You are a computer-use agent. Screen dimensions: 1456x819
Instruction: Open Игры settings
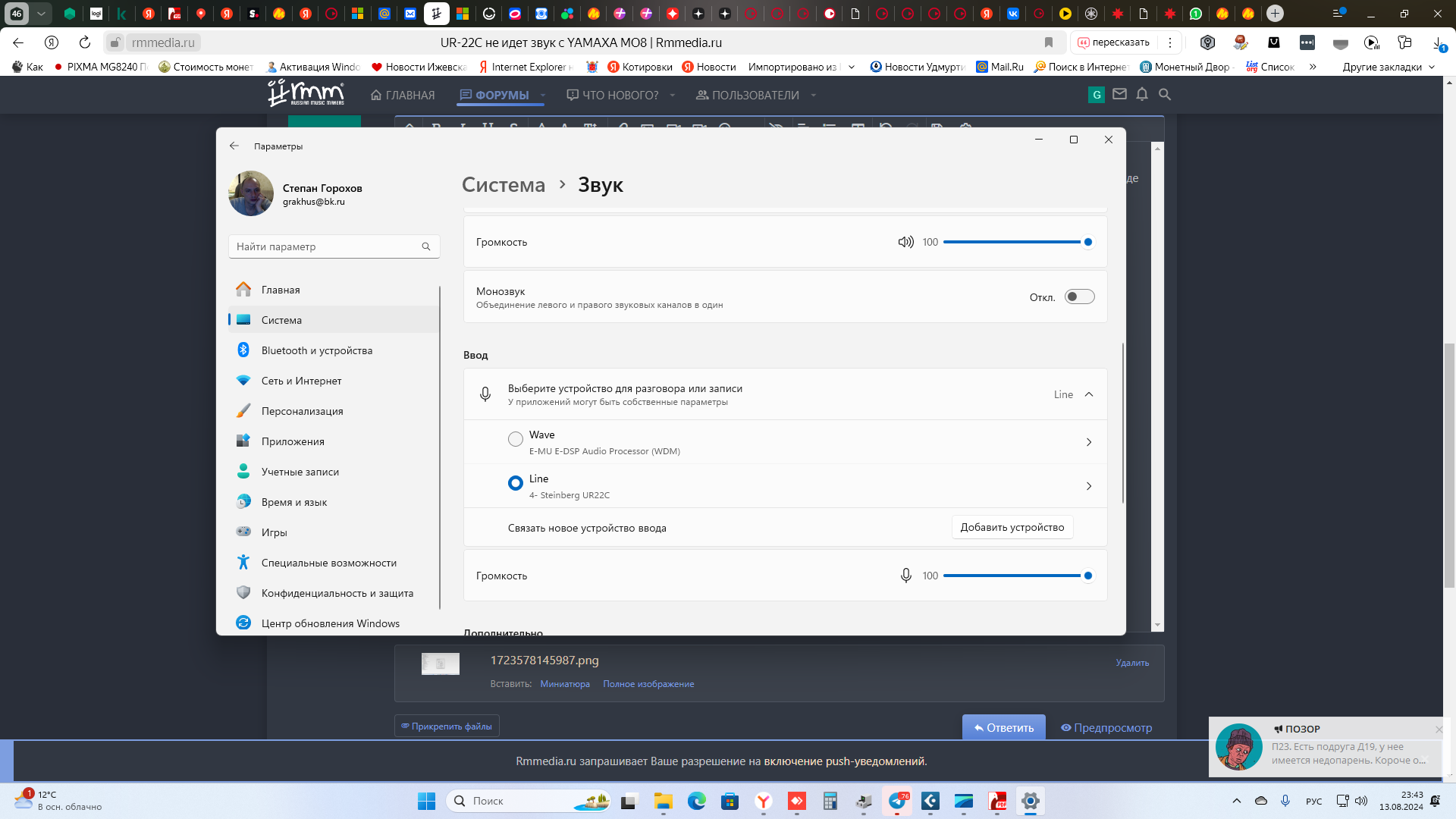coord(334,532)
